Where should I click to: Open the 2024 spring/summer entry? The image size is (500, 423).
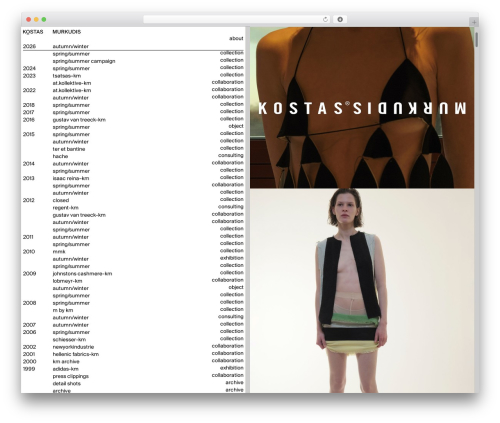click(71, 69)
